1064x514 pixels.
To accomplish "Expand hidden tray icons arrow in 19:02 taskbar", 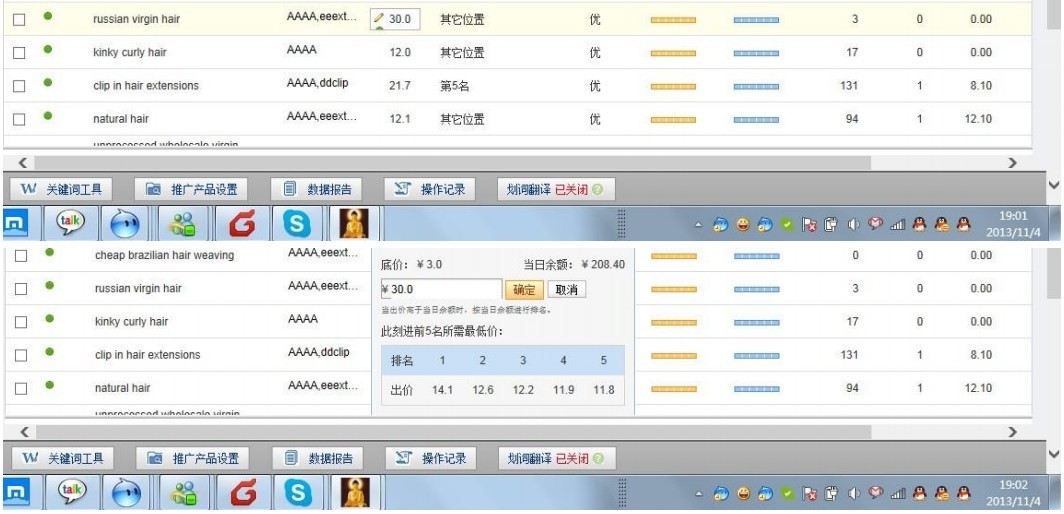I will (700, 494).
